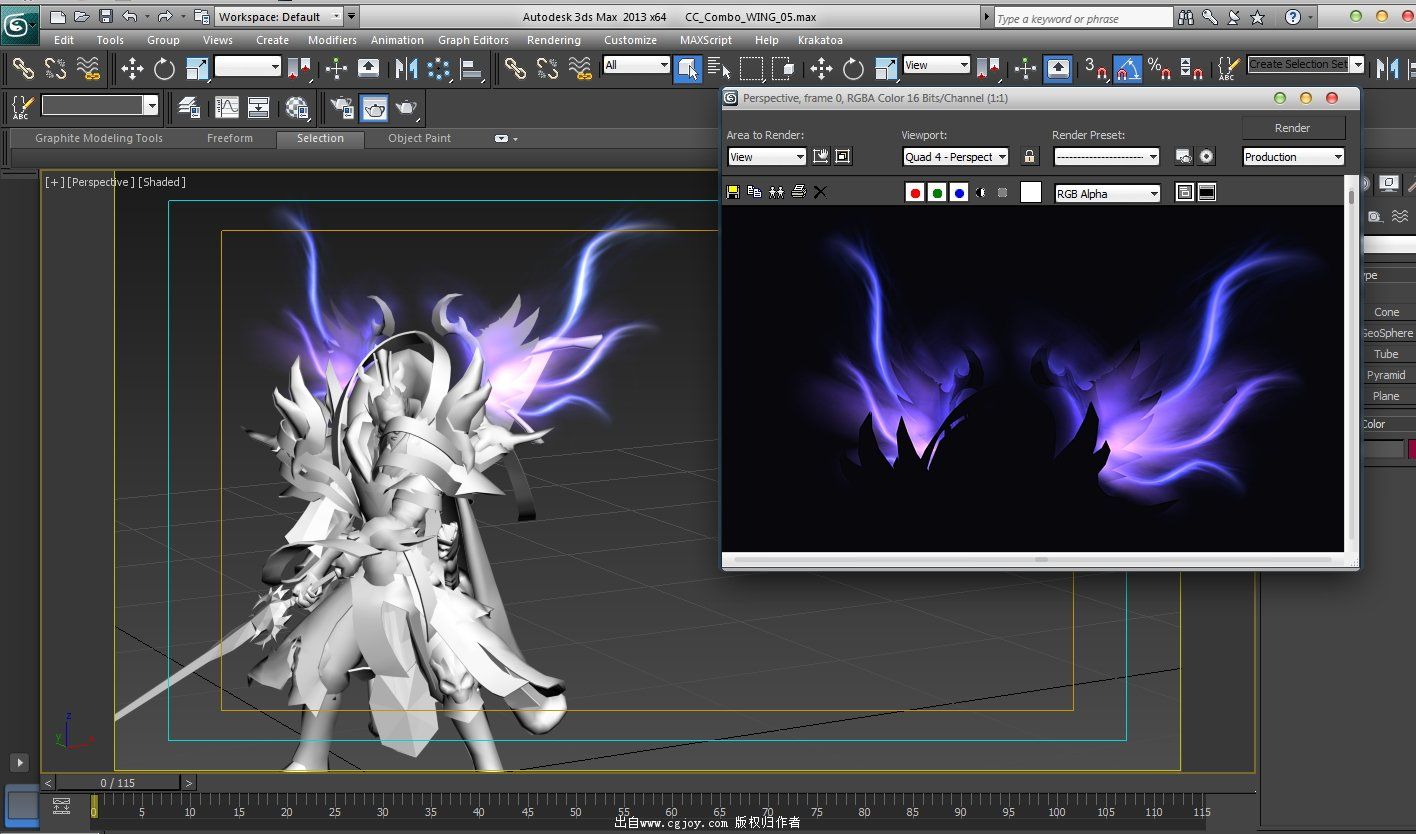Toggle Angle Snap in main toolbar
Viewport: 1416px width, 834px height.
pyautogui.click(x=1128, y=68)
